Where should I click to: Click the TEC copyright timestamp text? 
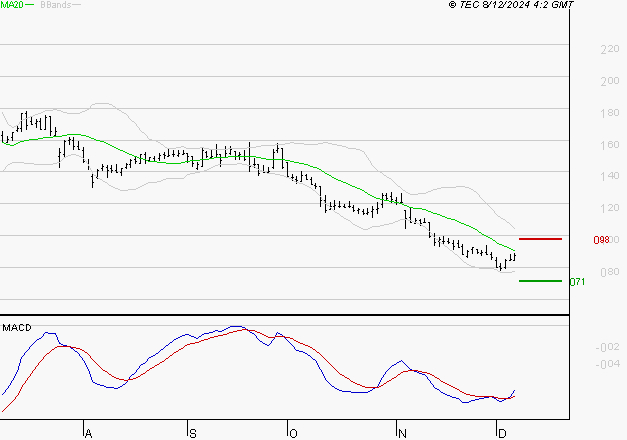[x=511, y=4]
